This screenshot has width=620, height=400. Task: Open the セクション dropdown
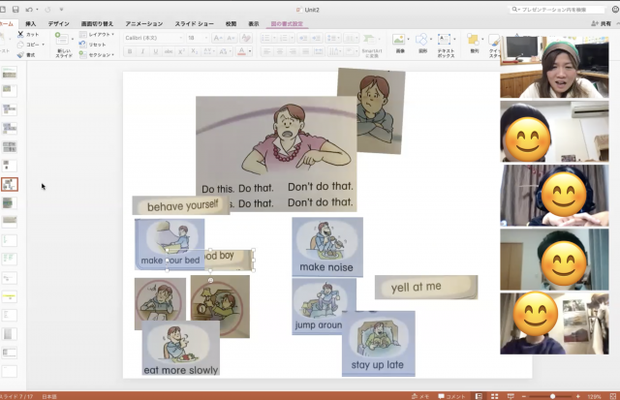coord(97,55)
